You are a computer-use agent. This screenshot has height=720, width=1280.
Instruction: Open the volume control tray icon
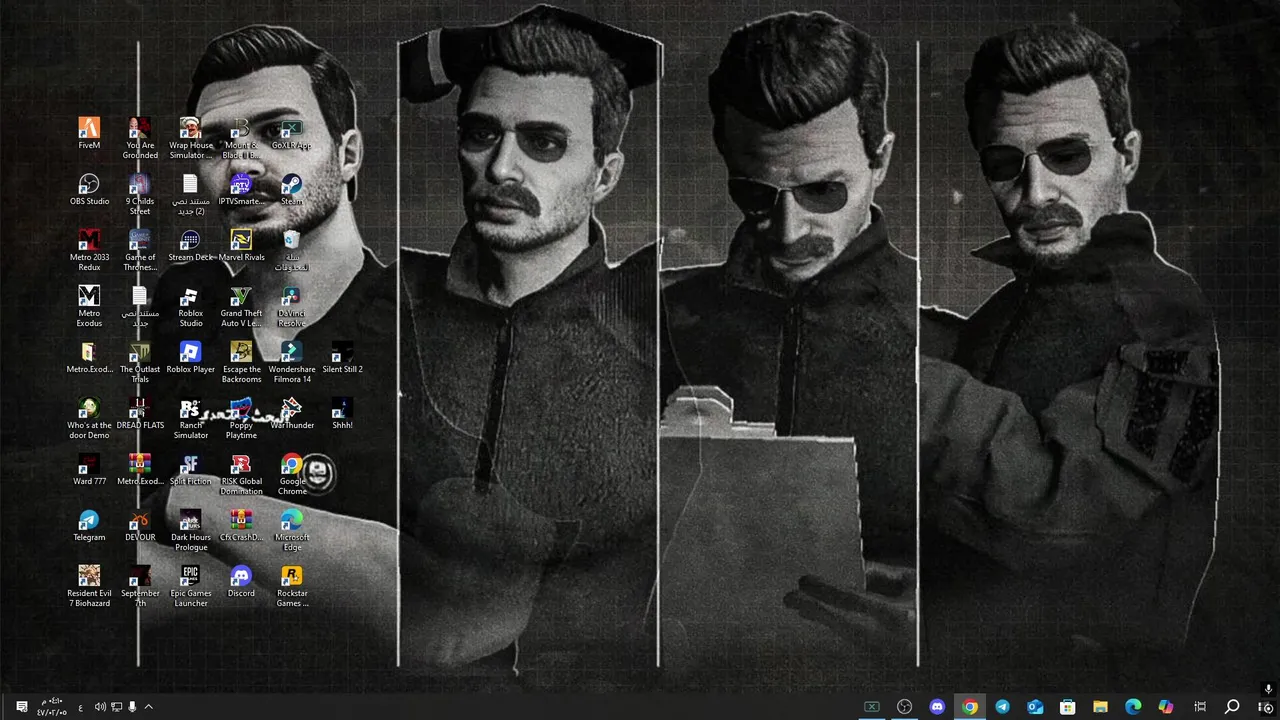[x=100, y=707]
